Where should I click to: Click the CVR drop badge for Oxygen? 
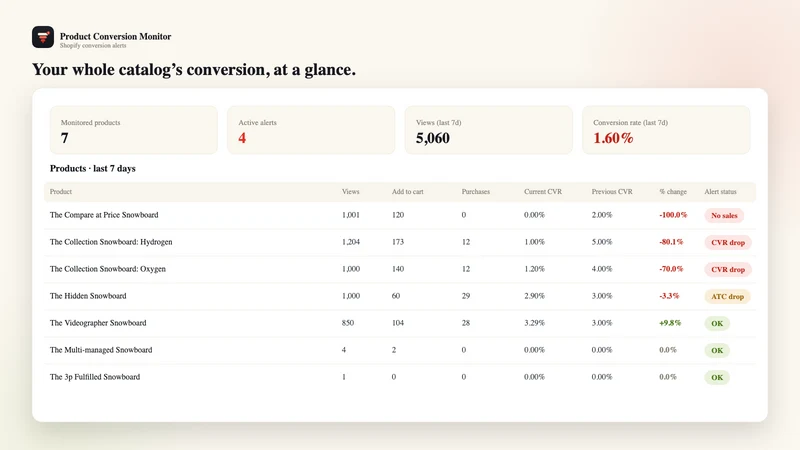tap(728, 269)
